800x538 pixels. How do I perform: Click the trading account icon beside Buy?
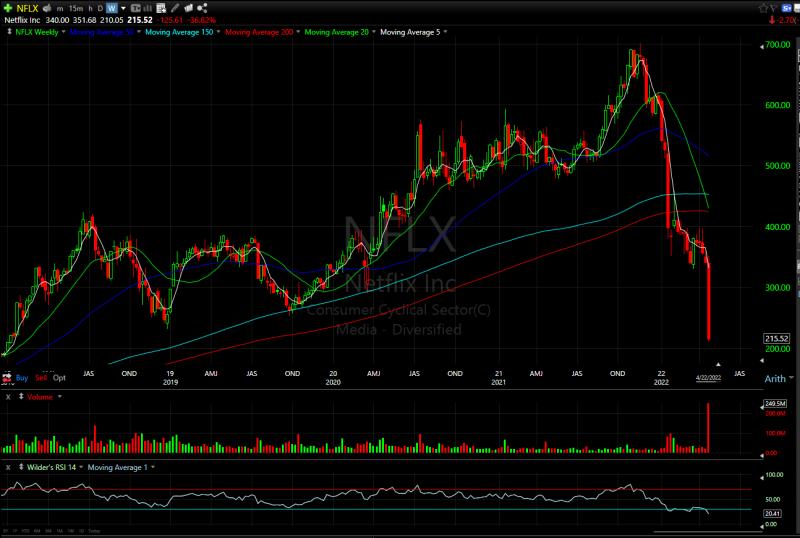pos(7,378)
